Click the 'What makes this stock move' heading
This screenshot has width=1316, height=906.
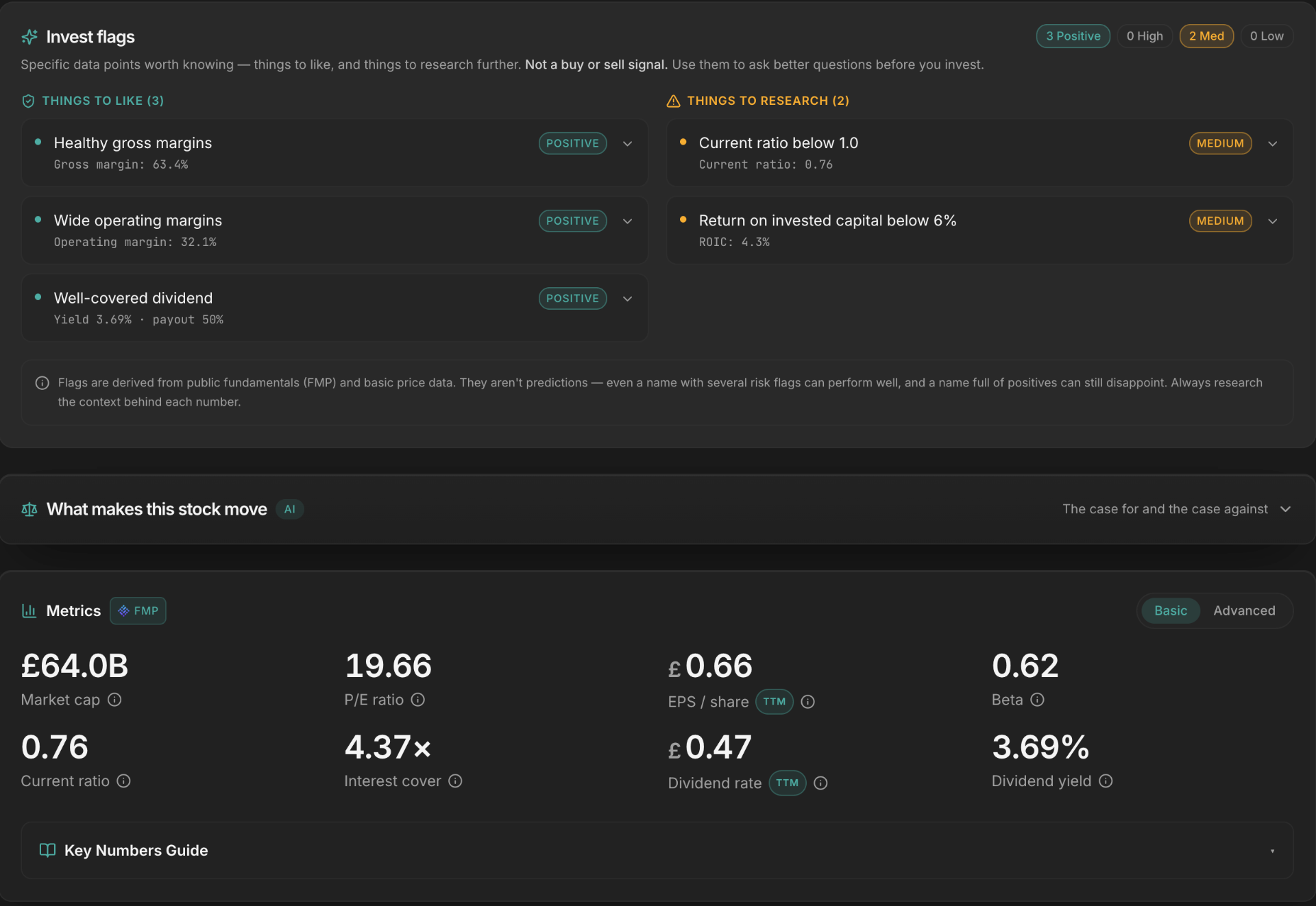[157, 509]
